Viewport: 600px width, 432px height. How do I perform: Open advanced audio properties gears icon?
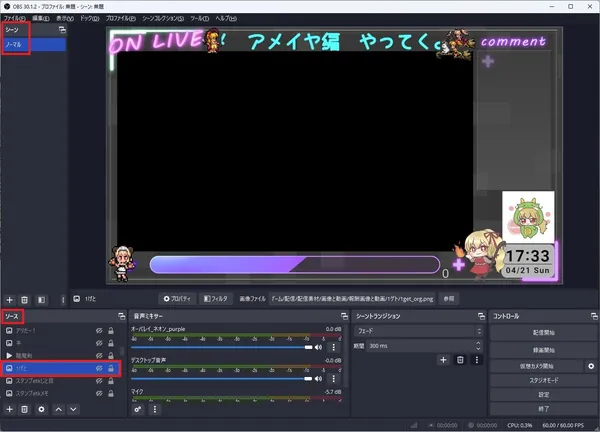138,409
